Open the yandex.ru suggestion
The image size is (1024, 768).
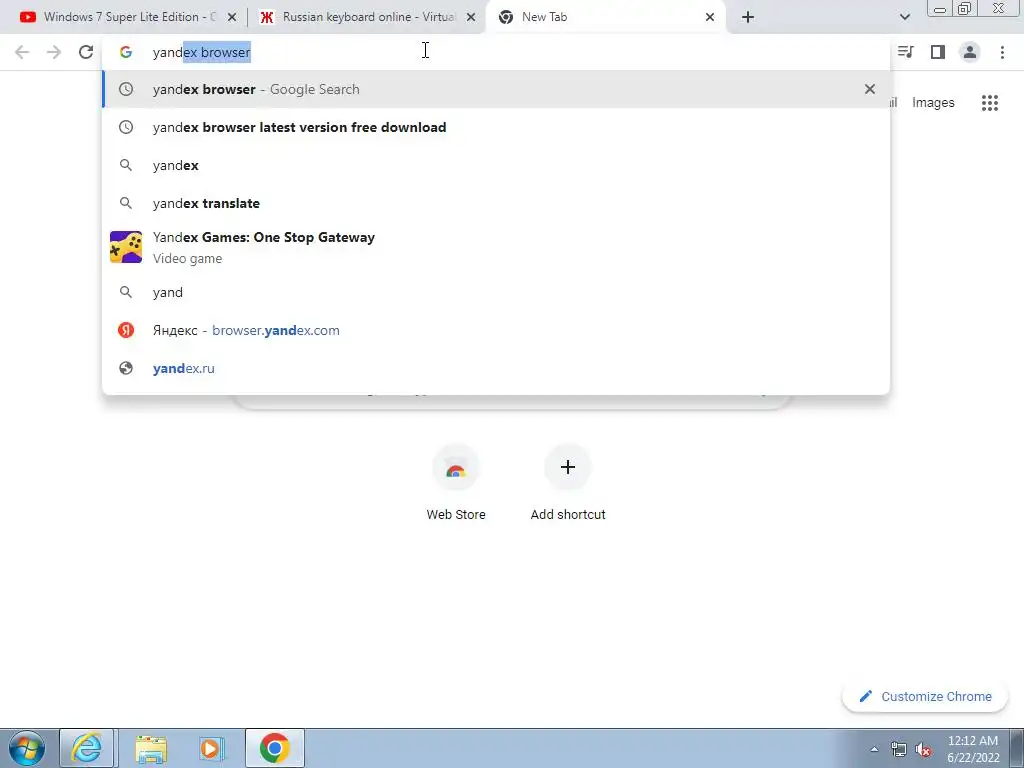click(x=496, y=368)
